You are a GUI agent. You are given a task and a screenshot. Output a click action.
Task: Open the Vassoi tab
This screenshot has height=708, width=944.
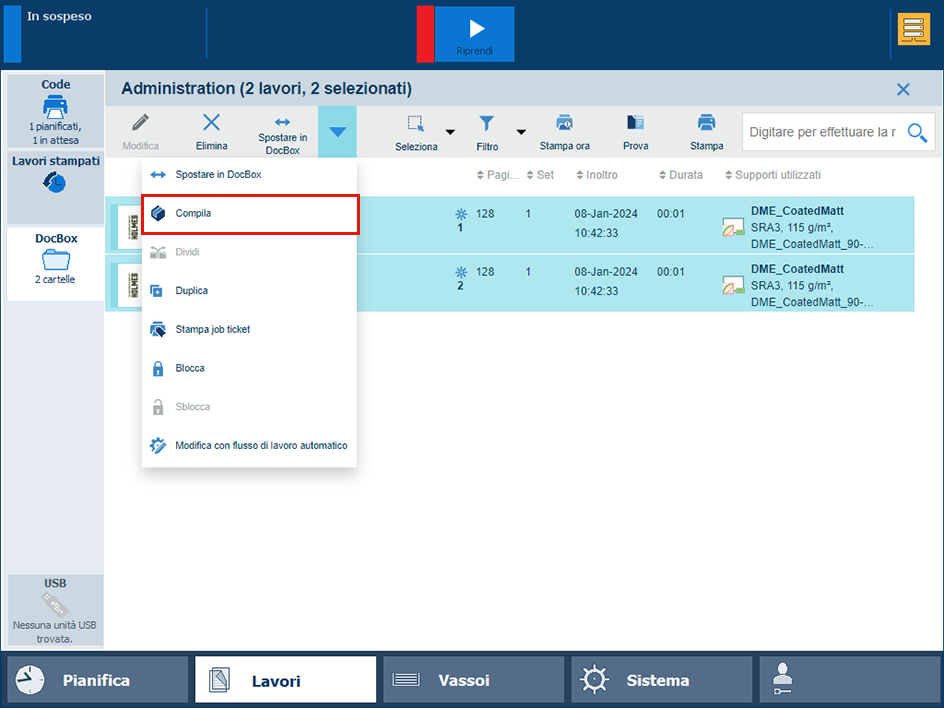point(474,680)
